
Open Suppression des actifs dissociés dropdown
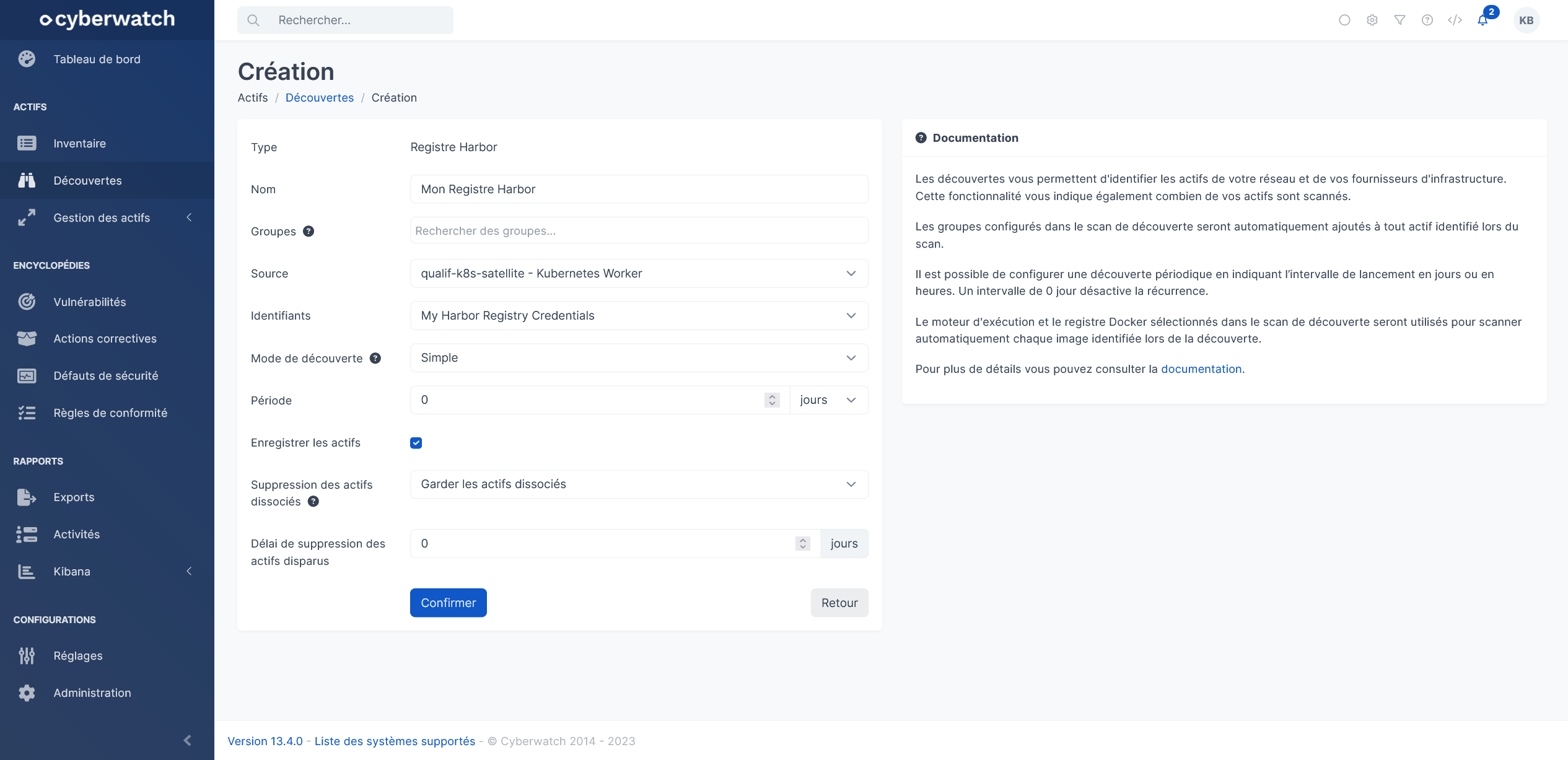639,484
